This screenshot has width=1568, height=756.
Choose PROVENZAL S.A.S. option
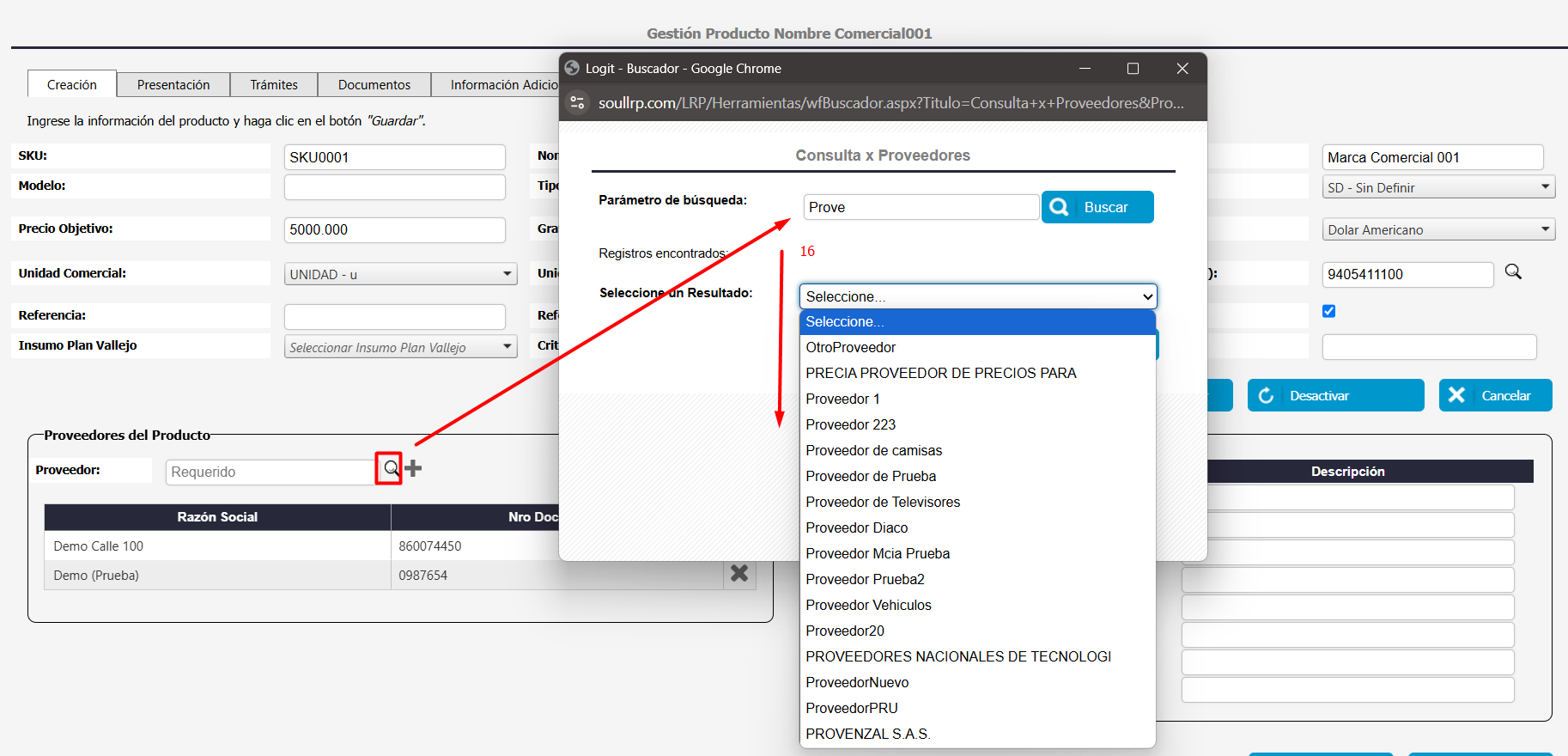click(867, 734)
